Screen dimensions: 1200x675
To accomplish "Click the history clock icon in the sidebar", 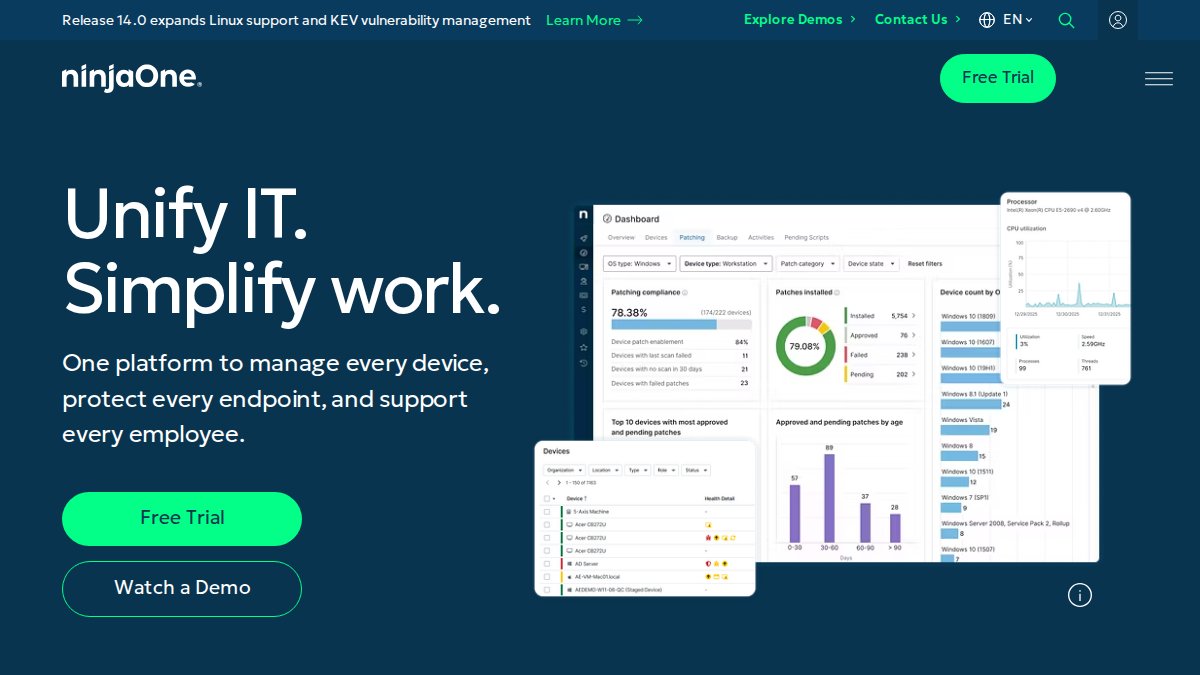I will pyautogui.click(x=583, y=363).
